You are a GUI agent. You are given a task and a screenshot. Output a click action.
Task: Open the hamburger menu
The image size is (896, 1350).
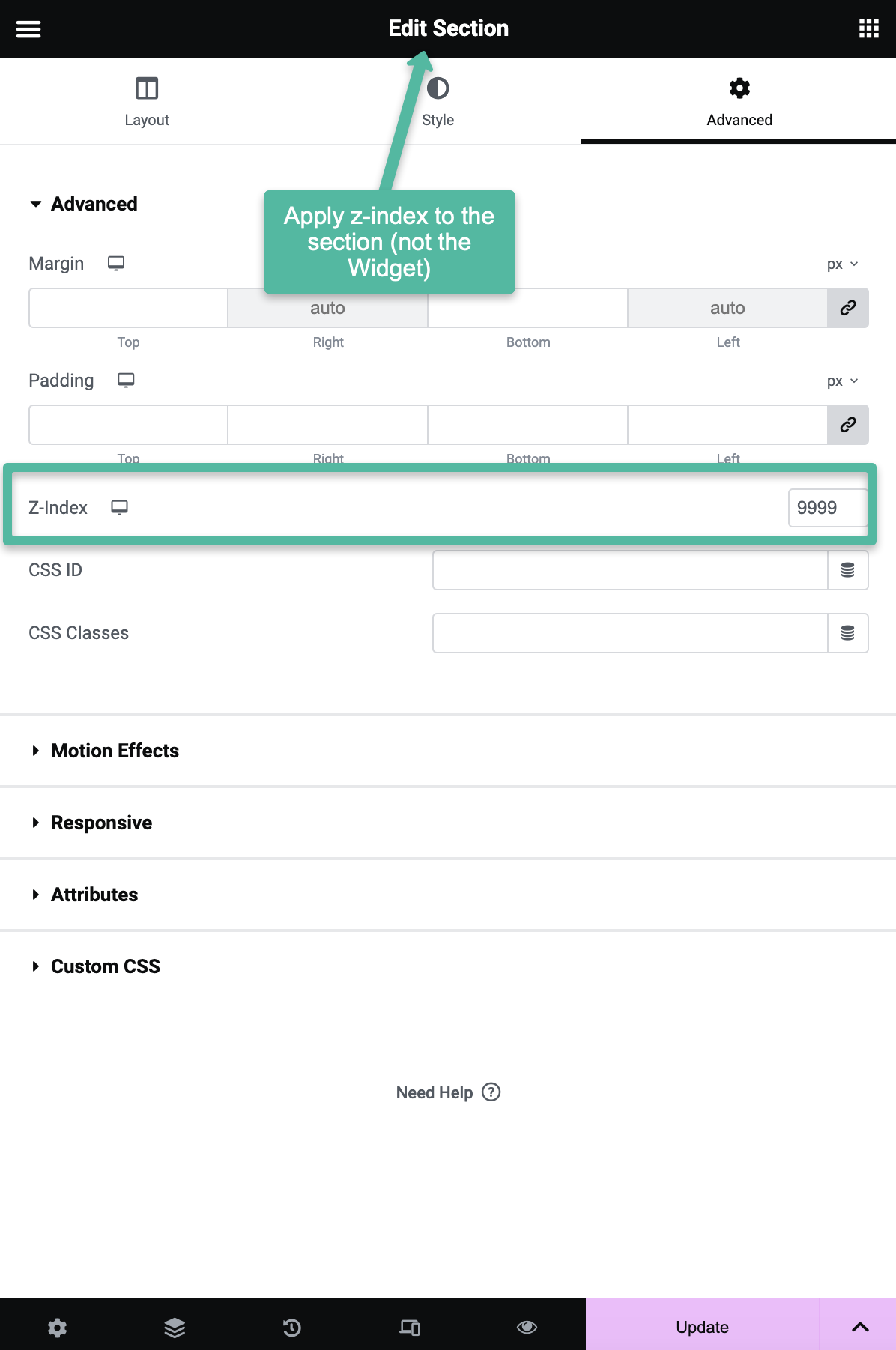(28, 29)
